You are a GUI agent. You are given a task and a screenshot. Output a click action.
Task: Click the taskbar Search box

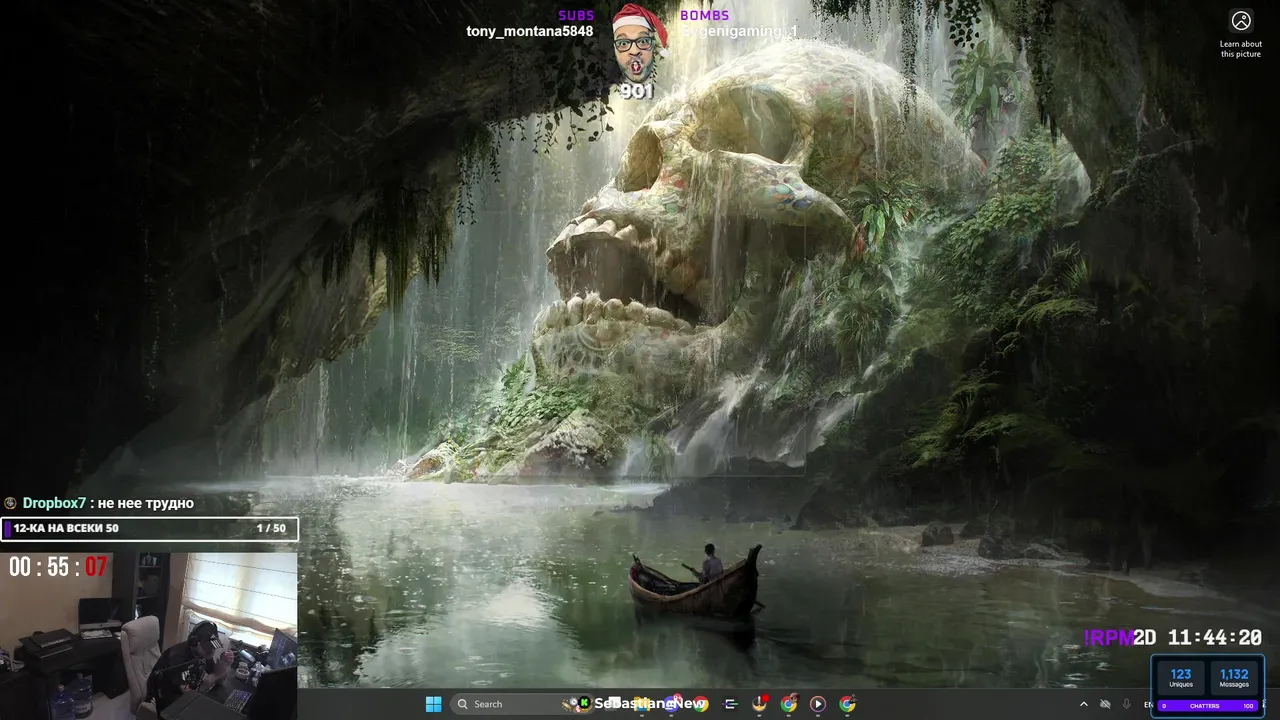click(520, 704)
